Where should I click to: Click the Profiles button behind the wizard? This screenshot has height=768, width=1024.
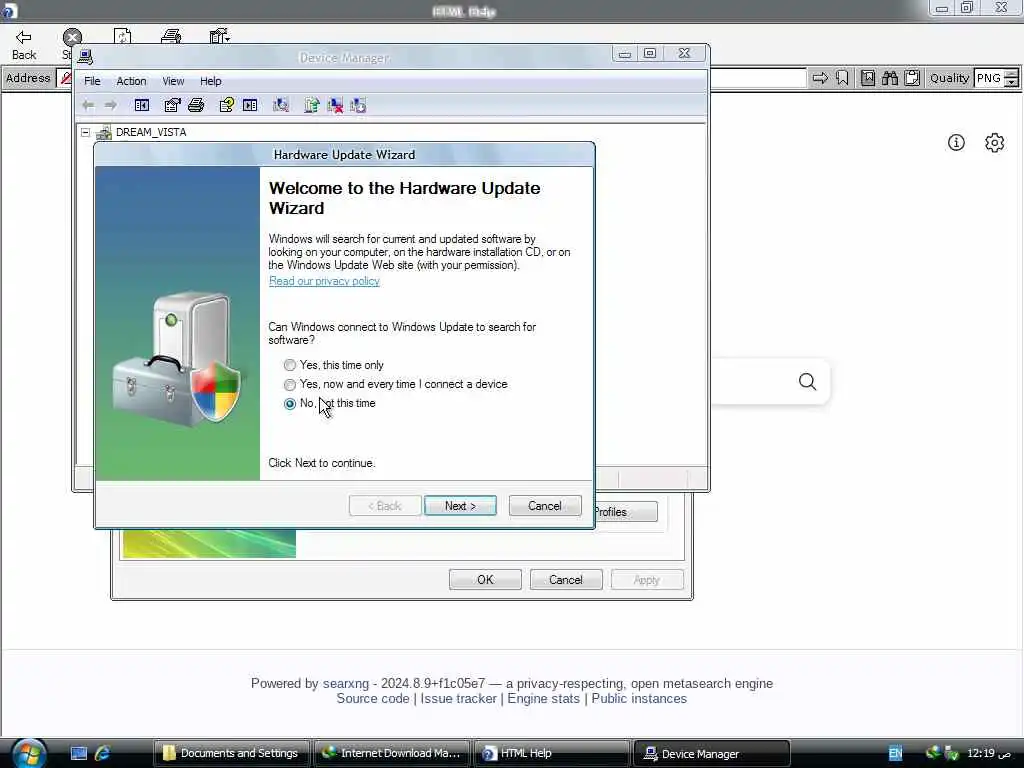tap(626, 511)
